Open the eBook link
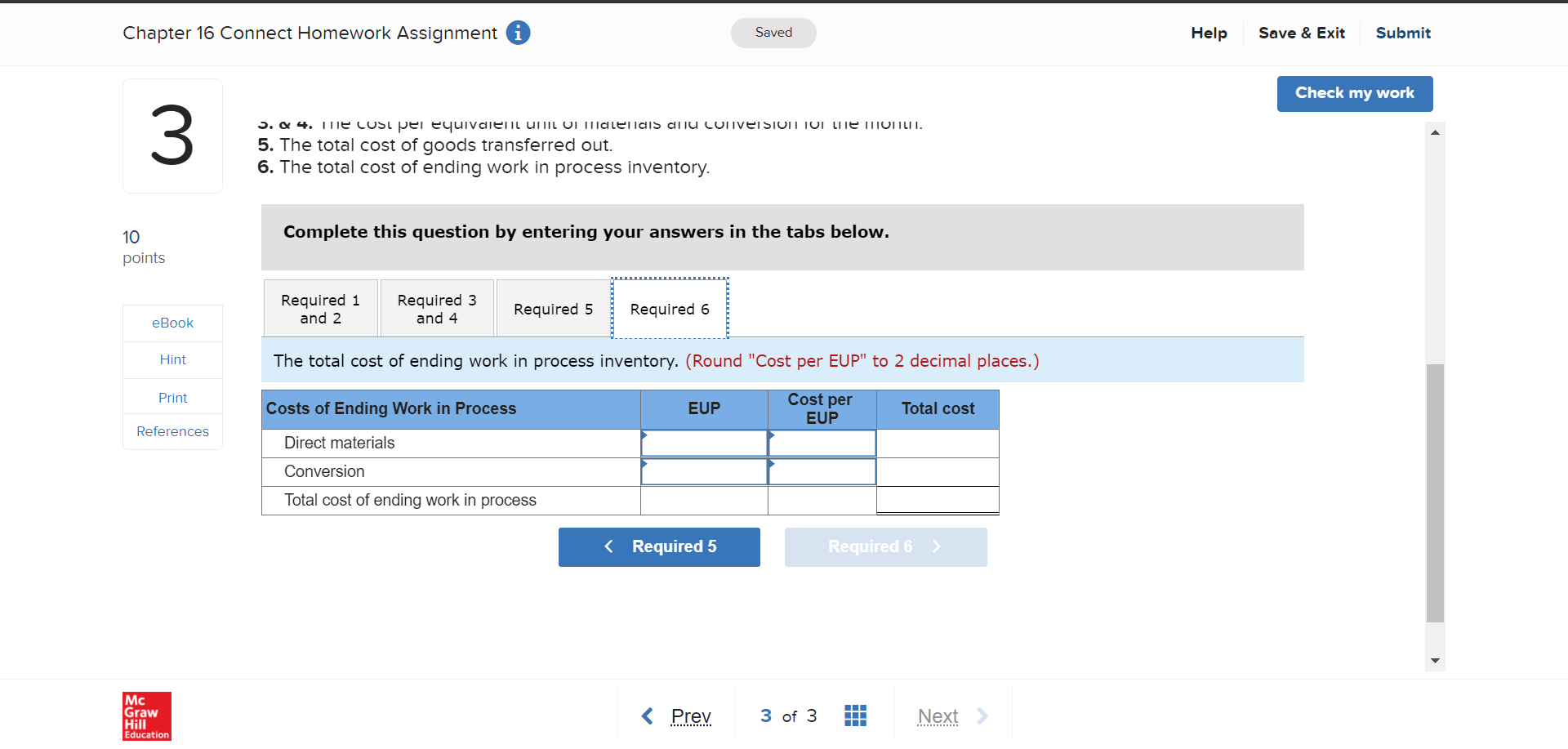Viewport: 1568px width, 749px height. coord(171,323)
